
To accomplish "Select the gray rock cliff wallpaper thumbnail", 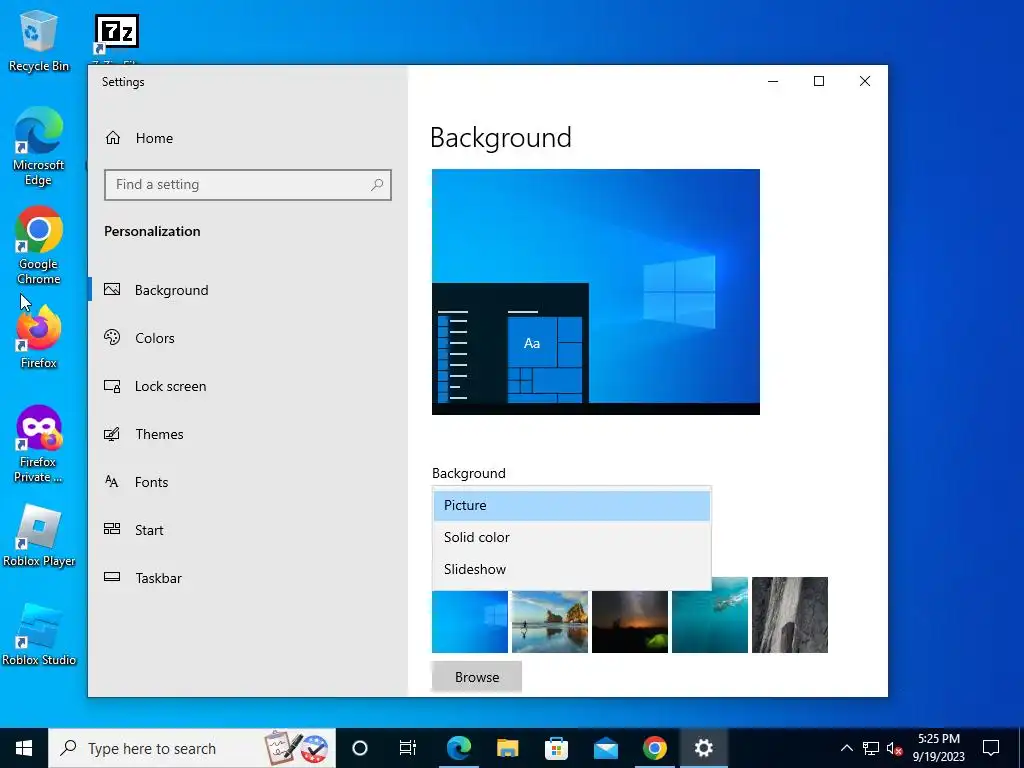I will click(790, 615).
